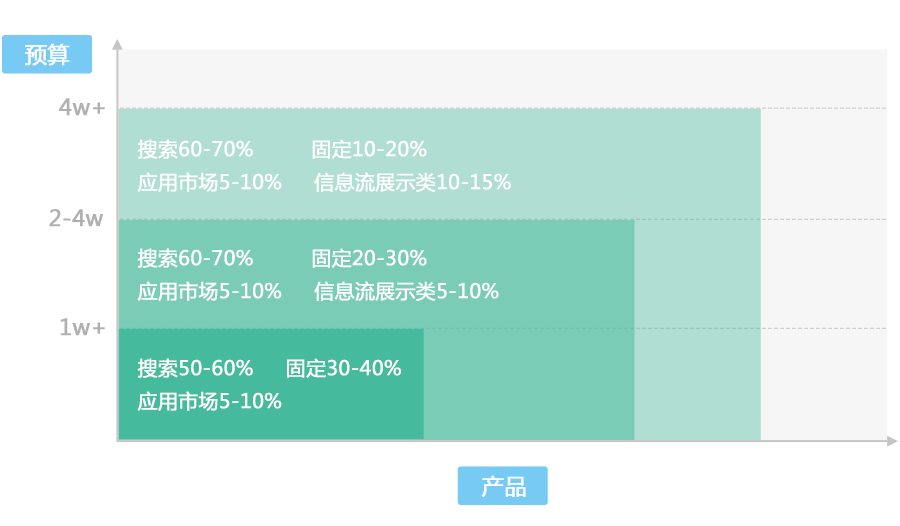Click 应用市场5-10% in the 4w+ tier
The height and width of the screenshot is (526, 900).
click(210, 183)
